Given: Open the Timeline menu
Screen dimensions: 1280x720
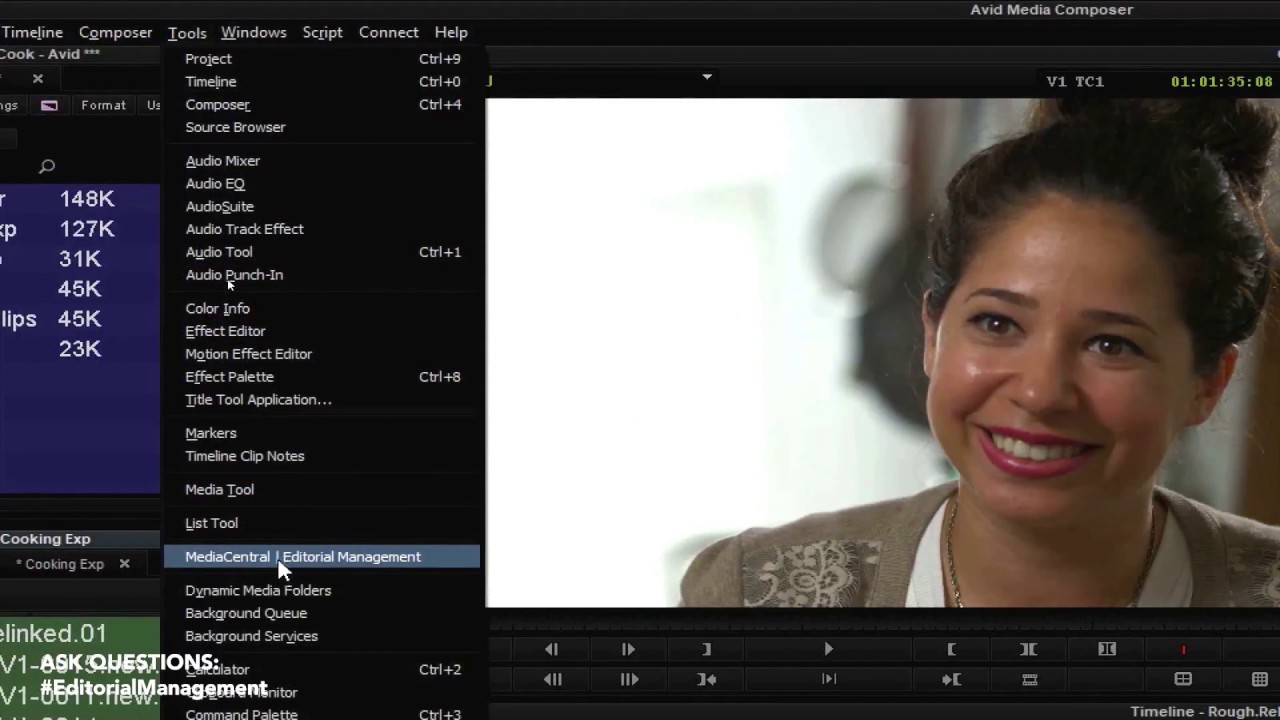Looking at the screenshot, I should coord(32,32).
